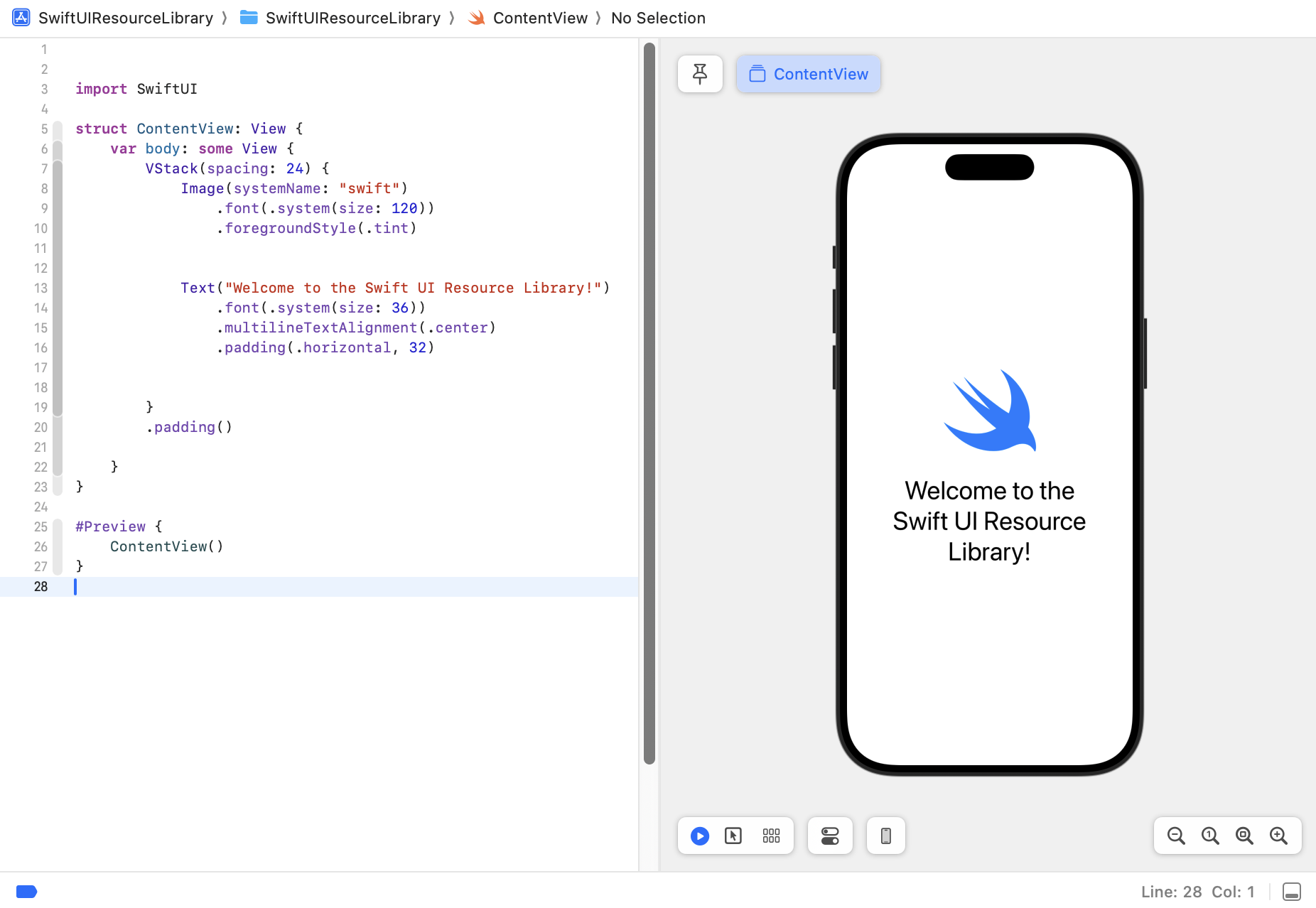Click "struct ContentView: View {" line
This screenshot has height=908, width=1316.
pos(189,129)
